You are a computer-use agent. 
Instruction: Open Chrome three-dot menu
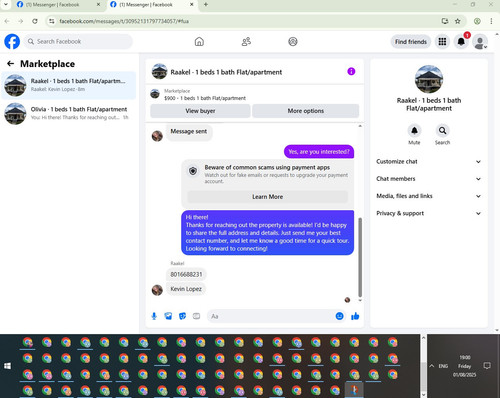click(491, 21)
